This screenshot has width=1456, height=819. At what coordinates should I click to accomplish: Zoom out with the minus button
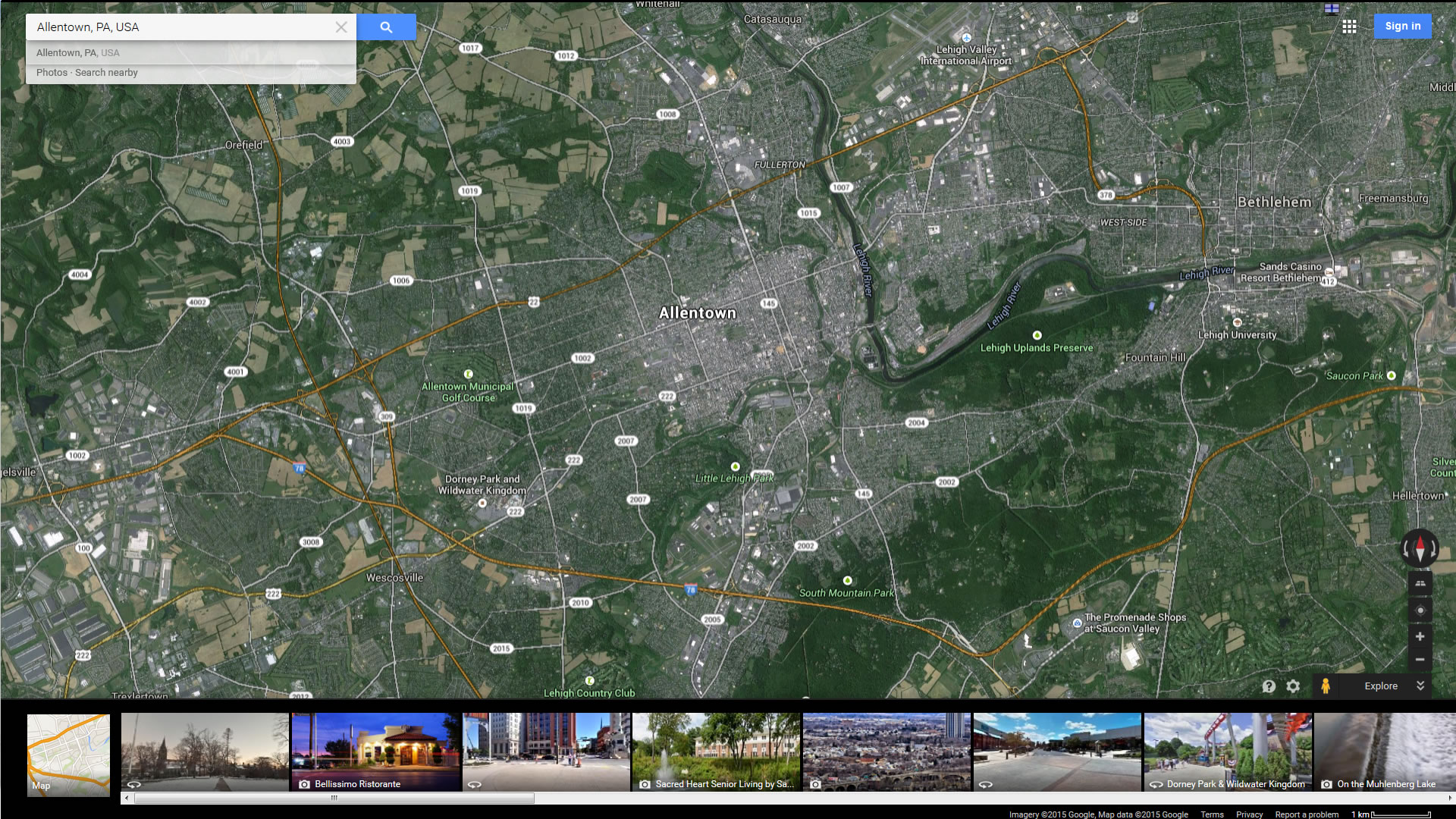tap(1420, 660)
